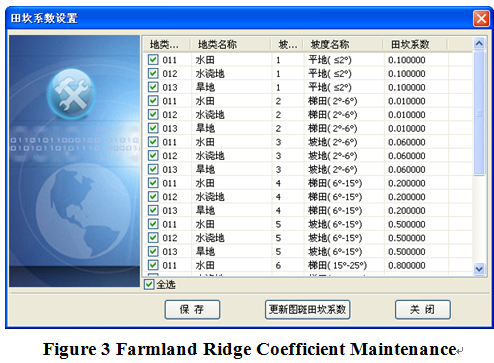
Task: Uncheck 011 水田 row with coefficient 0.500000
Action: click(x=153, y=224)
